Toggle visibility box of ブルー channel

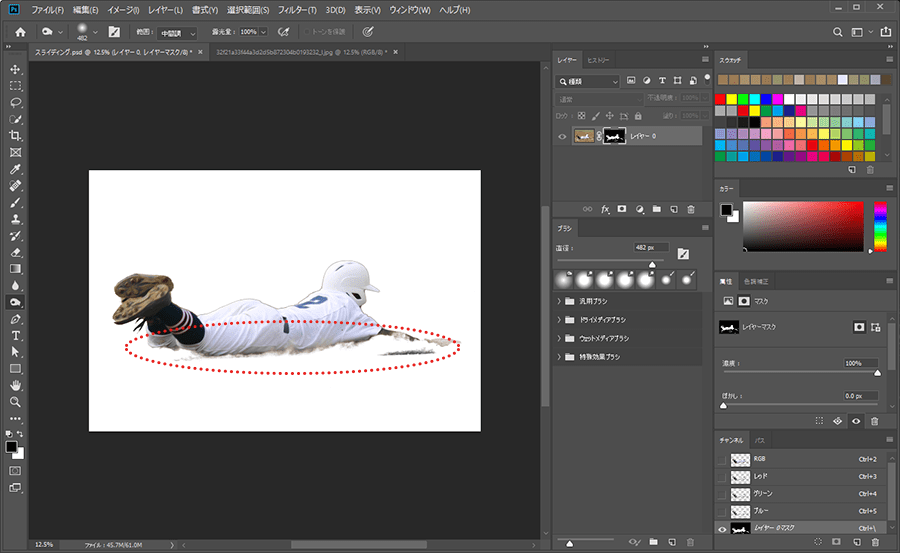coord(722,511)
